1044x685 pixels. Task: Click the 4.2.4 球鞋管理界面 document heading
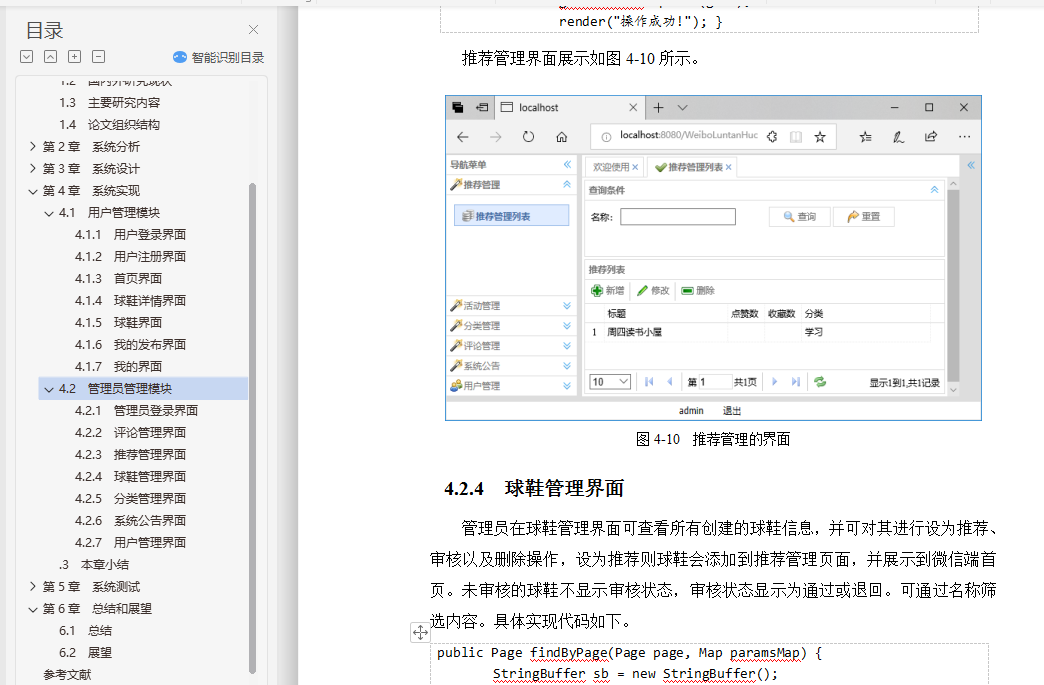pyautogui.click(x=534, y=489)
